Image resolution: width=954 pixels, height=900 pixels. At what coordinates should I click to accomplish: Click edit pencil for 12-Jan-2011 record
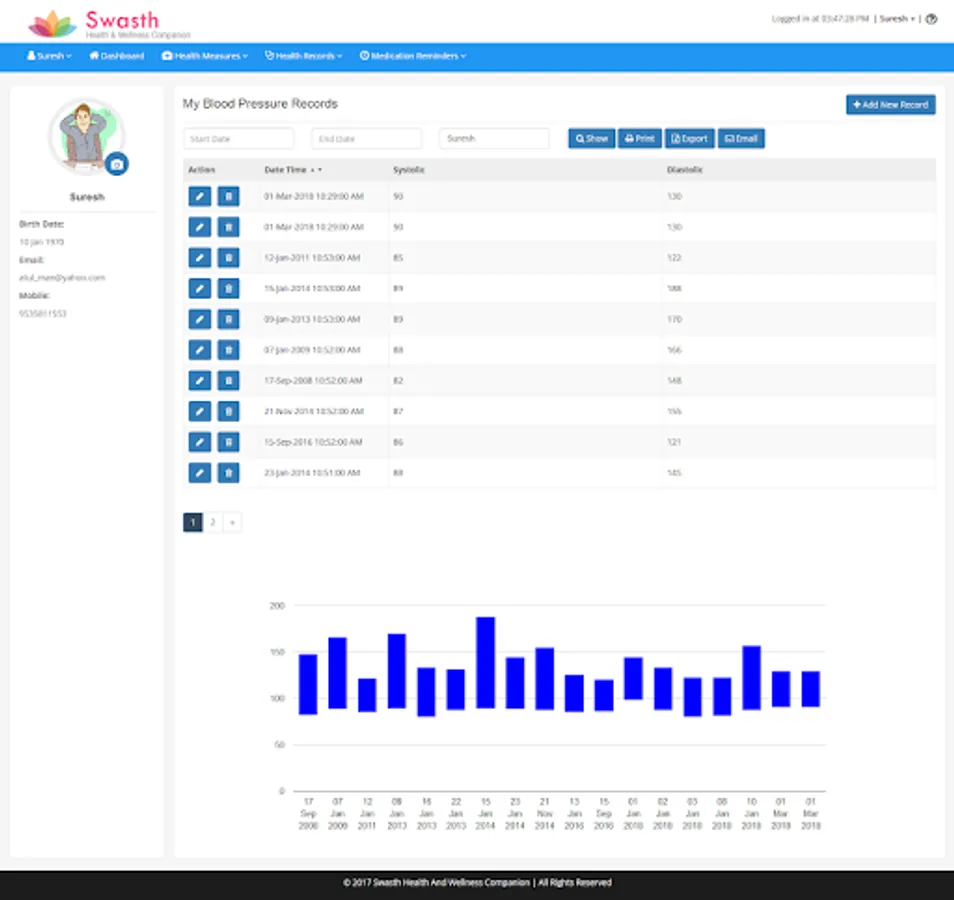pyautogui.click(x=200, y=258)
